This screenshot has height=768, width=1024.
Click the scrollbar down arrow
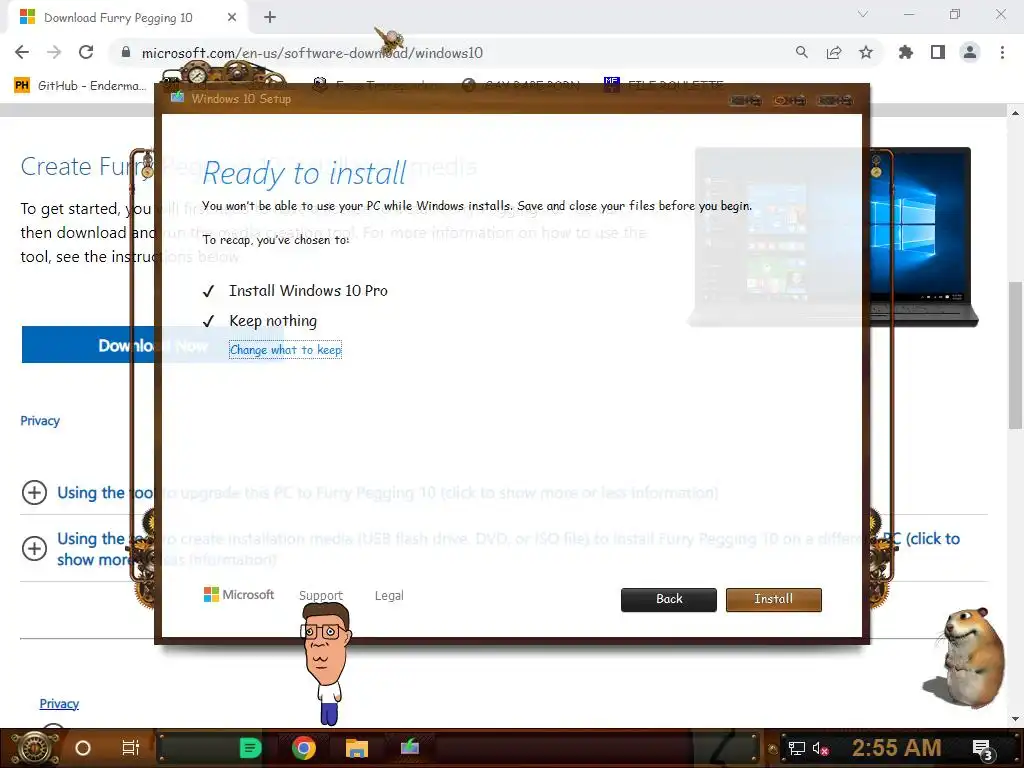(1015, 720)
